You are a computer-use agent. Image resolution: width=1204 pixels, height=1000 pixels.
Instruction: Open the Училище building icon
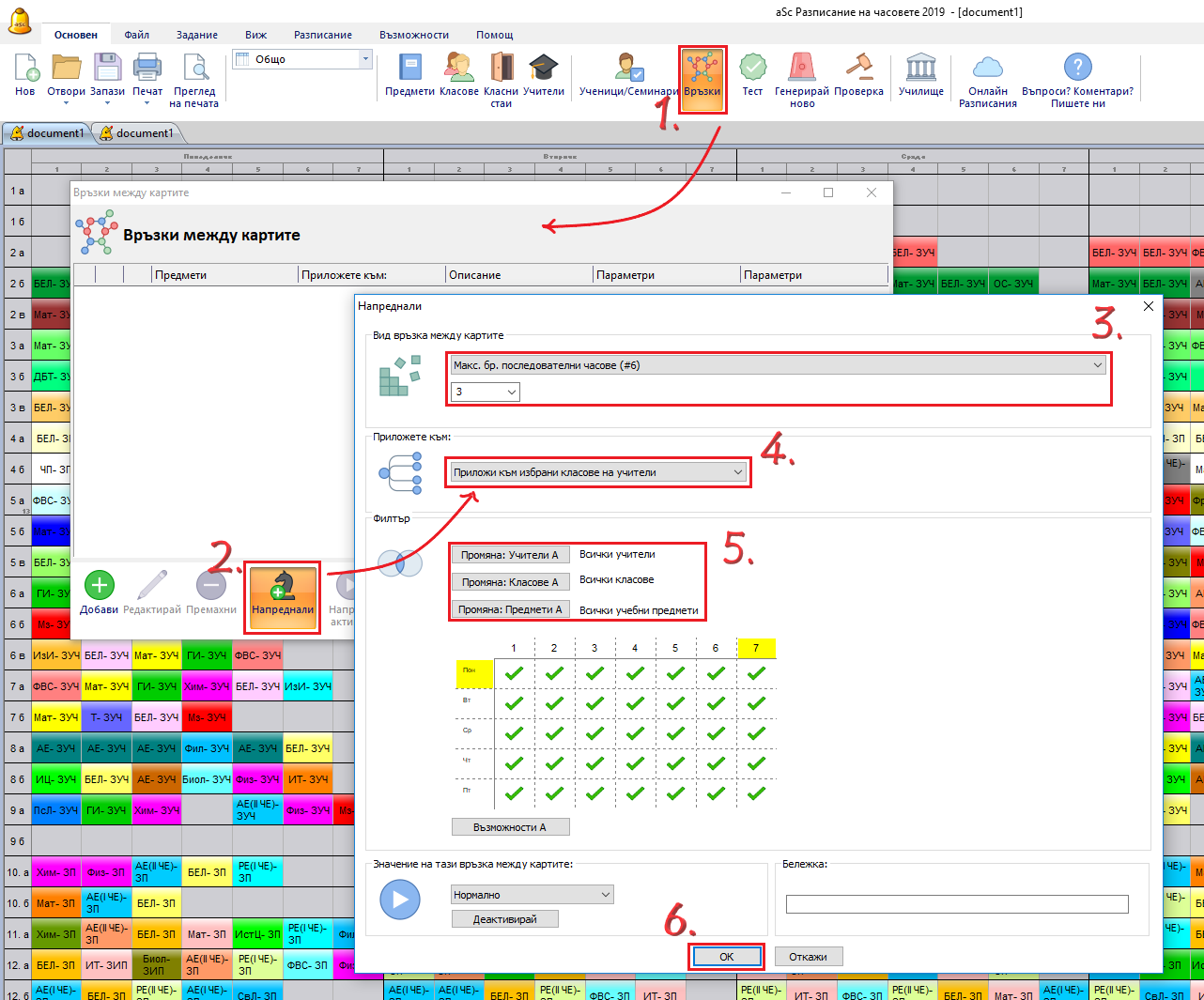tap(920, 69)
